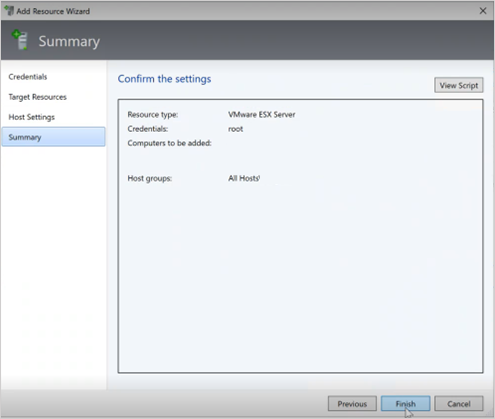Switch to the Host Settings step
Screen dimensions: 495x419
[x=31, y=117]
